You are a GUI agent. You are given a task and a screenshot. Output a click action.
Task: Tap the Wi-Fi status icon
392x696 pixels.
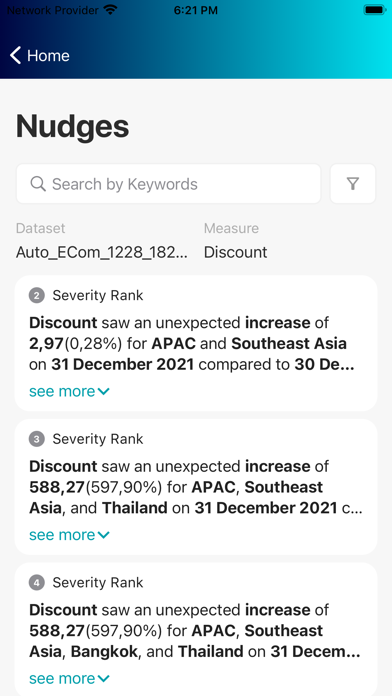(x=110, y=10)
